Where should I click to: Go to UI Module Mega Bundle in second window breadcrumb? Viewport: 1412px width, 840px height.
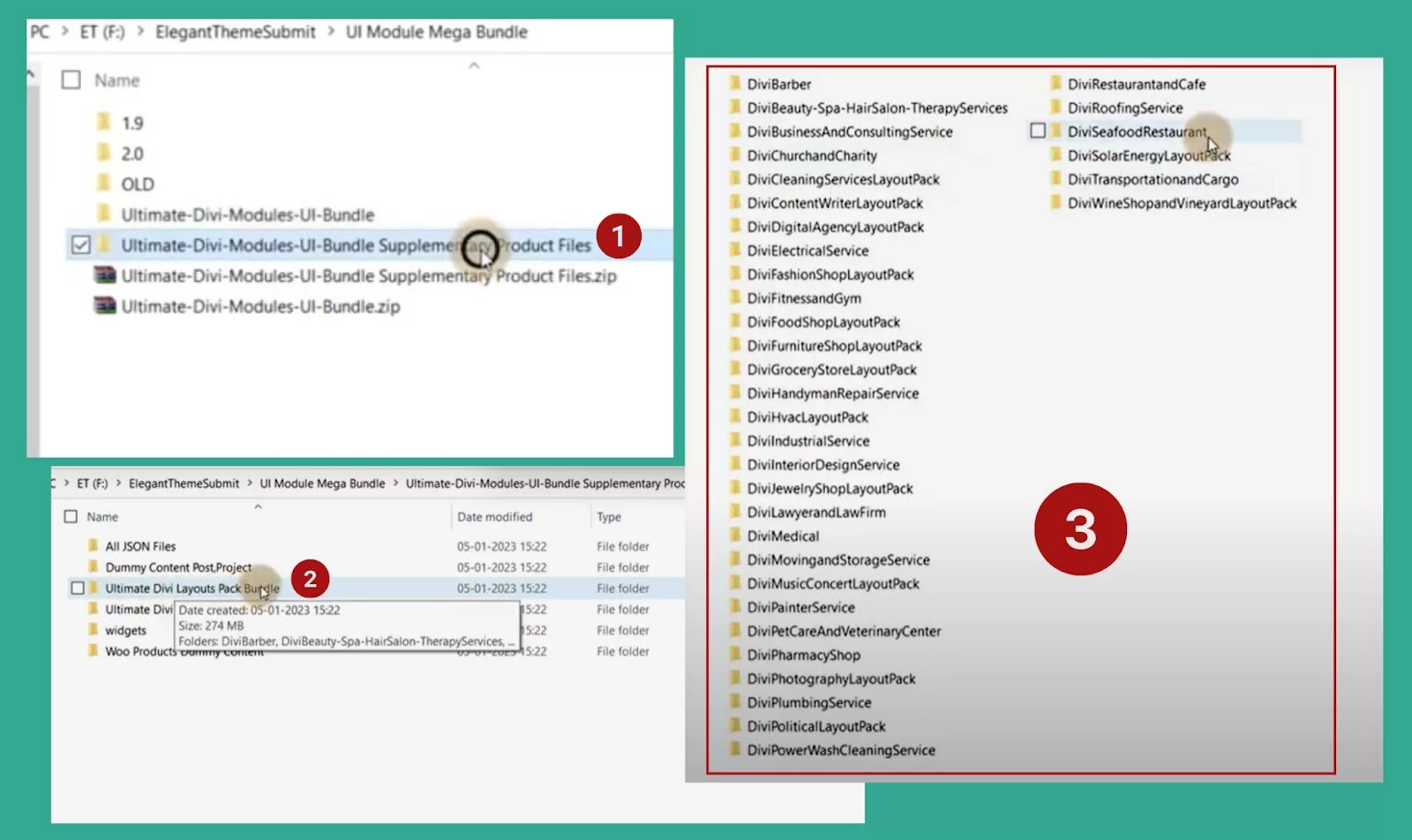click(x=322, y=484)
